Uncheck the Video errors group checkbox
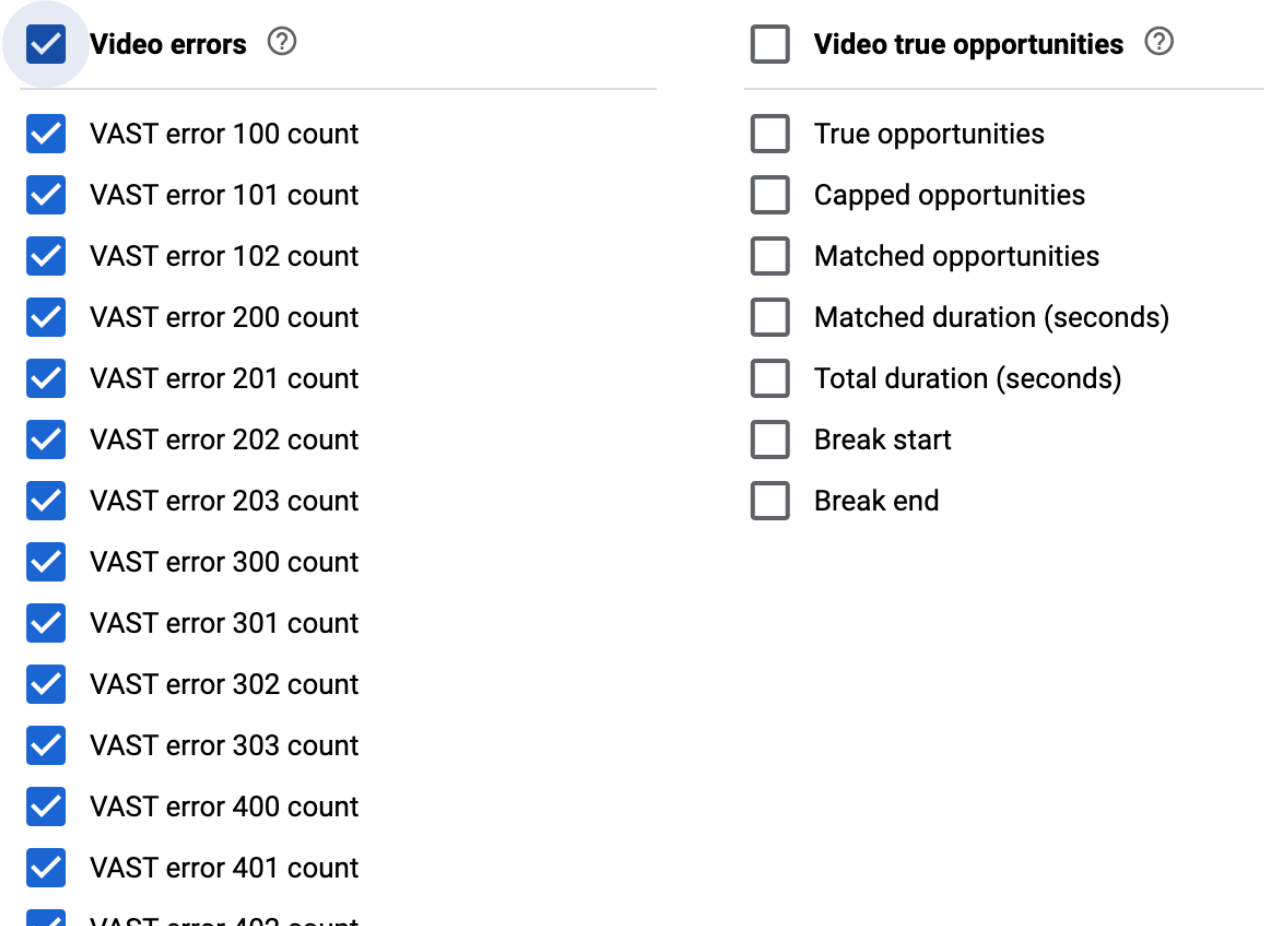Image resolution: width=1264 pixels, height=926 pixels. 46,45
